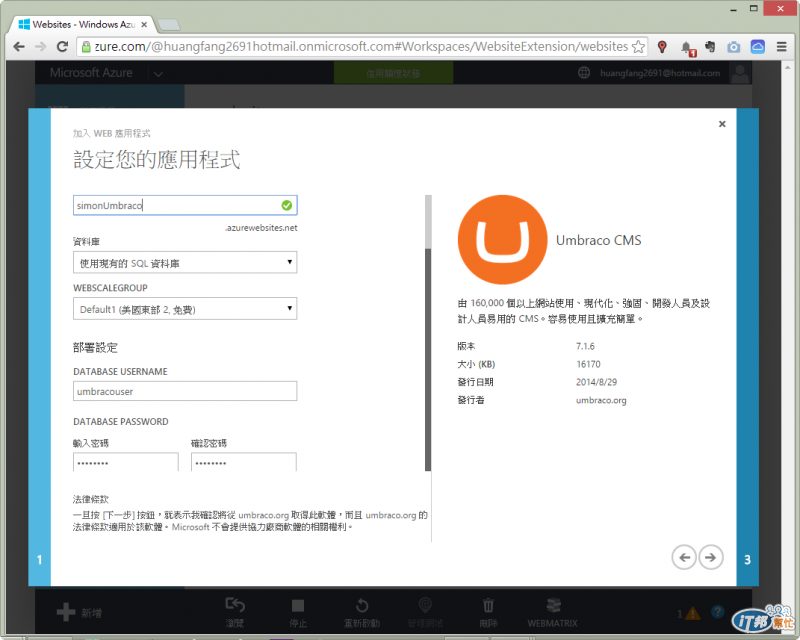This screenshot has width=800, height=640.
Task: Open the WEBSCALEGROUP dropdown
Action: click(x=185, y=308)
